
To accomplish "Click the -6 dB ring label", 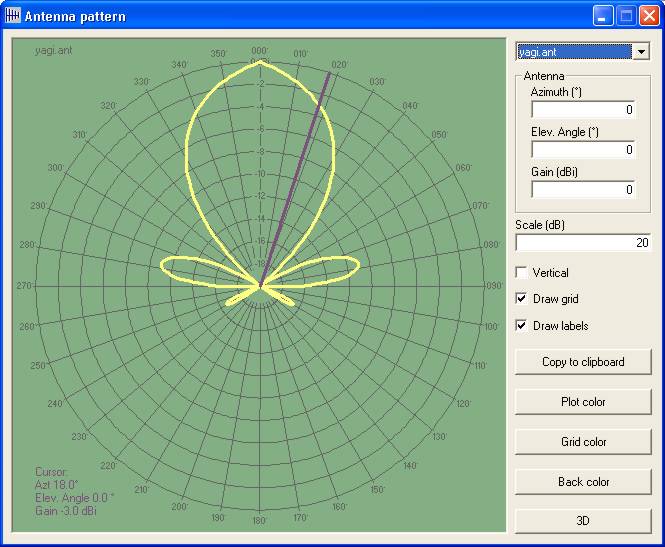I will click(x=261, y=128).
